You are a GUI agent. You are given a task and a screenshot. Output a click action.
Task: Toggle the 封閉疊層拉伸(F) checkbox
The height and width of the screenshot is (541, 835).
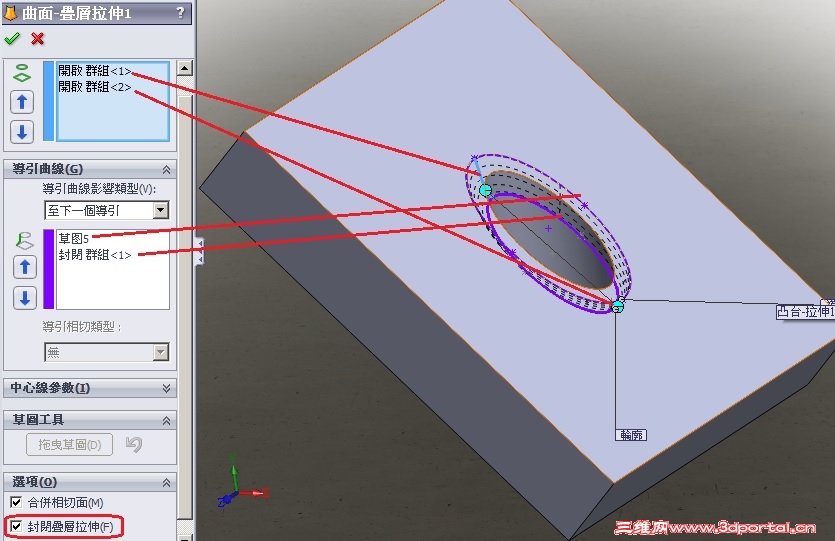(x=17, y=527)
